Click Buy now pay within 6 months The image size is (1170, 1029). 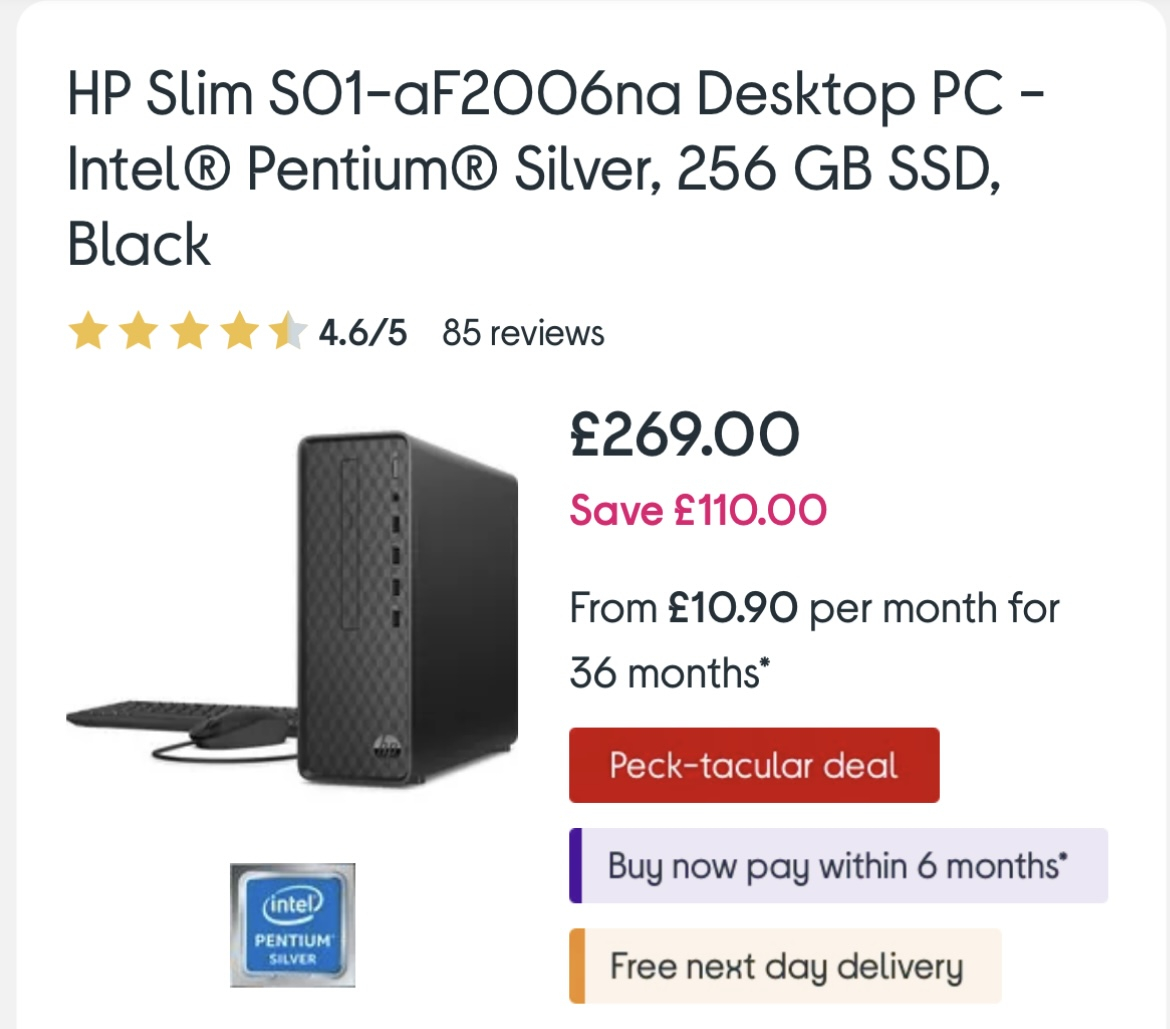(838, 866)
